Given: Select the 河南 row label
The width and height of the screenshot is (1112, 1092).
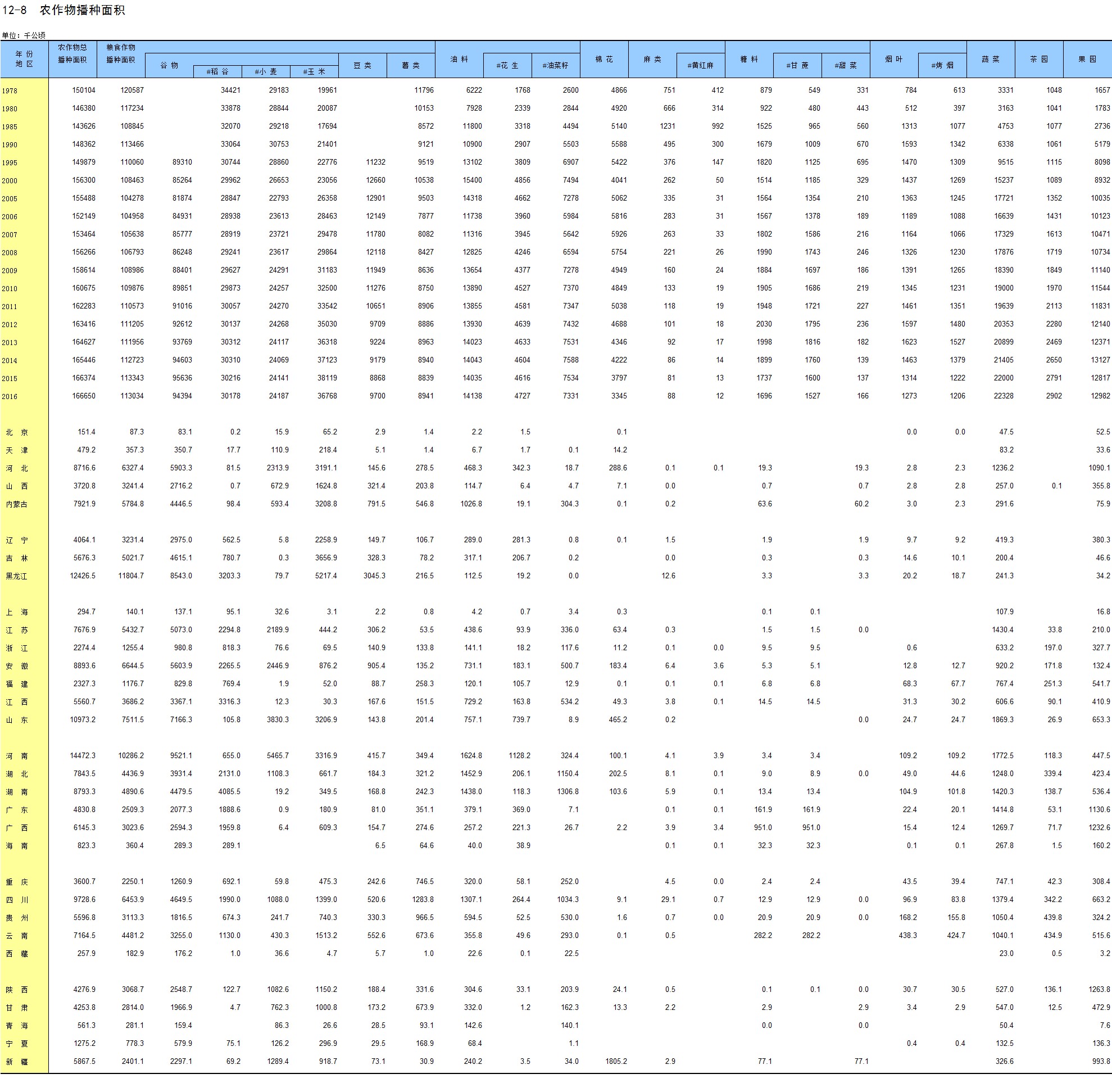Looking at the screenshot, I should click(x=17, y=756).
